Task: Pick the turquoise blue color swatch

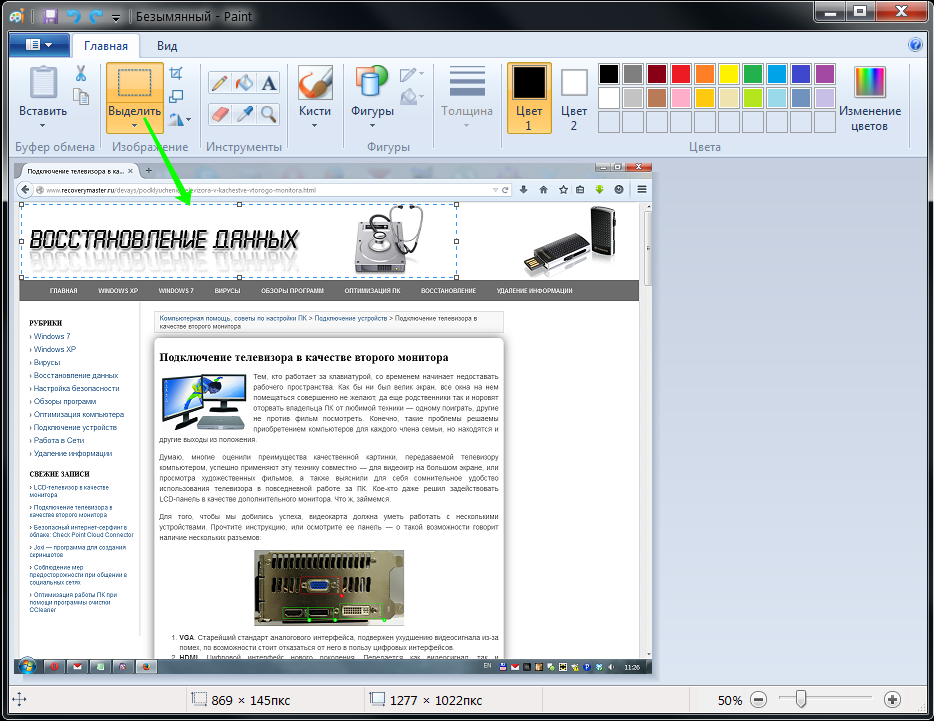Action: [x=777, y=74]
